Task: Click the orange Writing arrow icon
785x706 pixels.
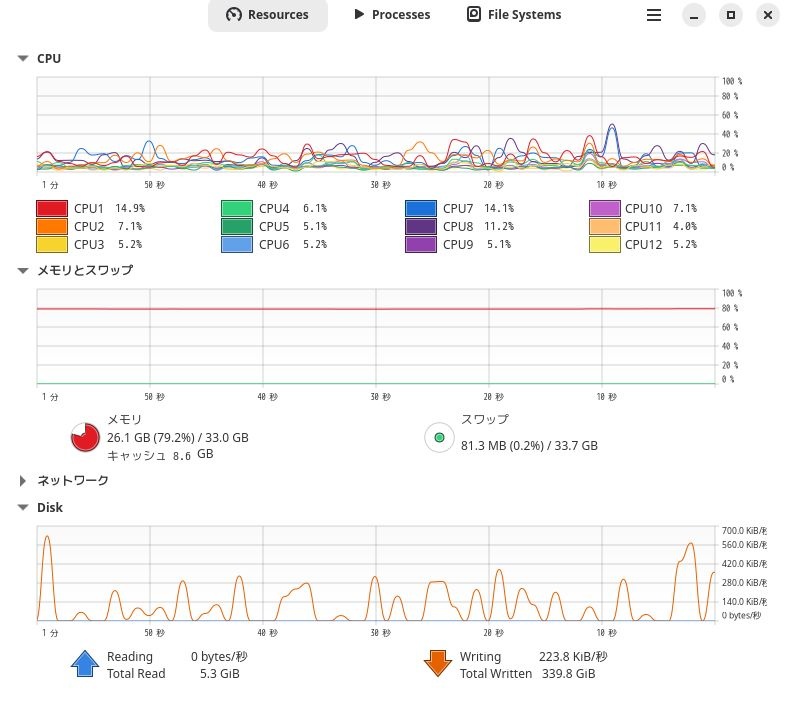Action: click(438, 664)
